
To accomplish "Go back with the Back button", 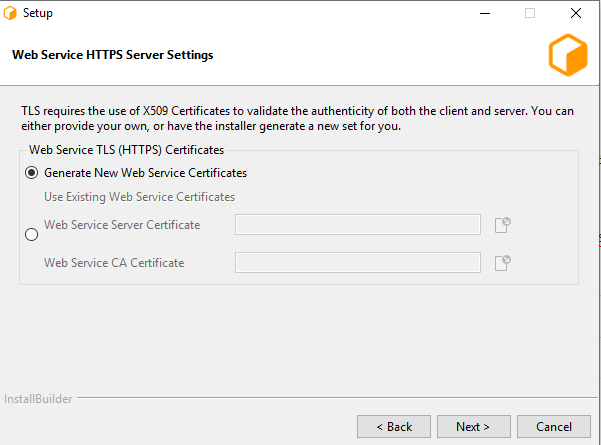I will click(x=394, y=427).
